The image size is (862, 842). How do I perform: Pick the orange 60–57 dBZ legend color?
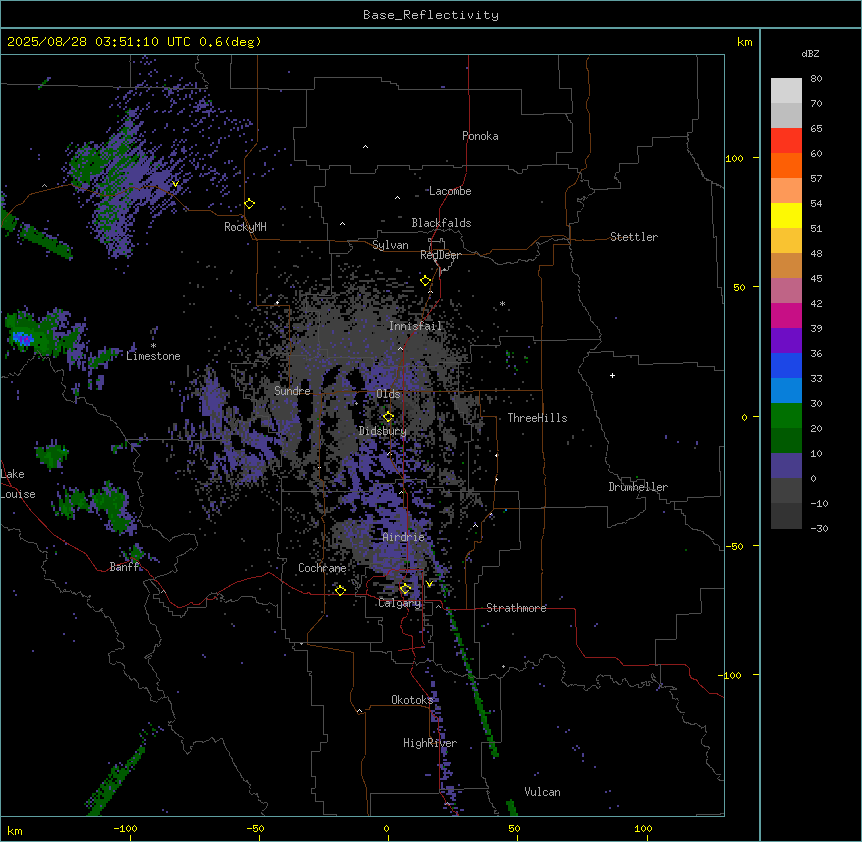786,165
